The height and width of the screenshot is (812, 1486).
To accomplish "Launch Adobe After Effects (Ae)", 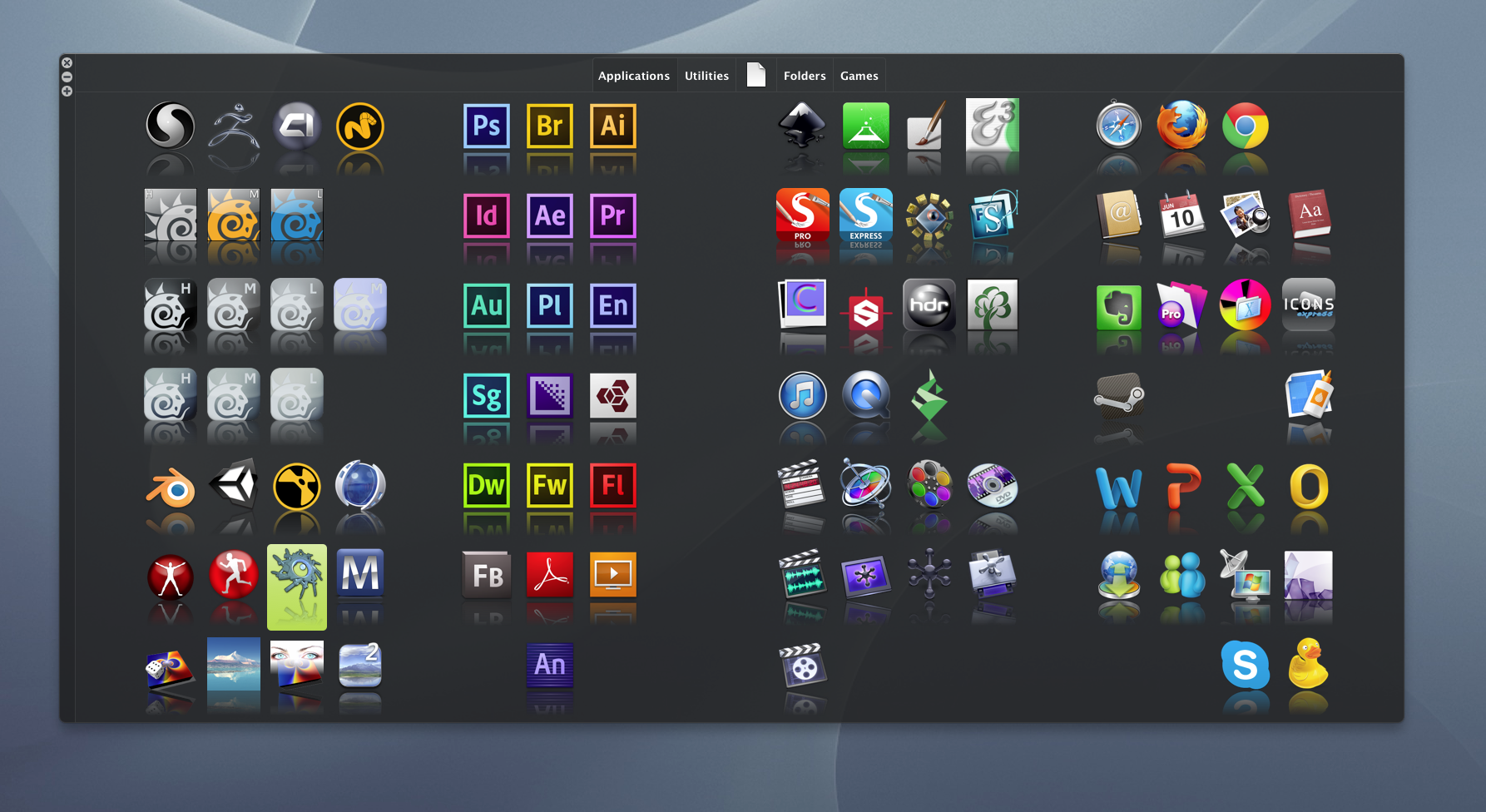I will [x=550, y=215].
